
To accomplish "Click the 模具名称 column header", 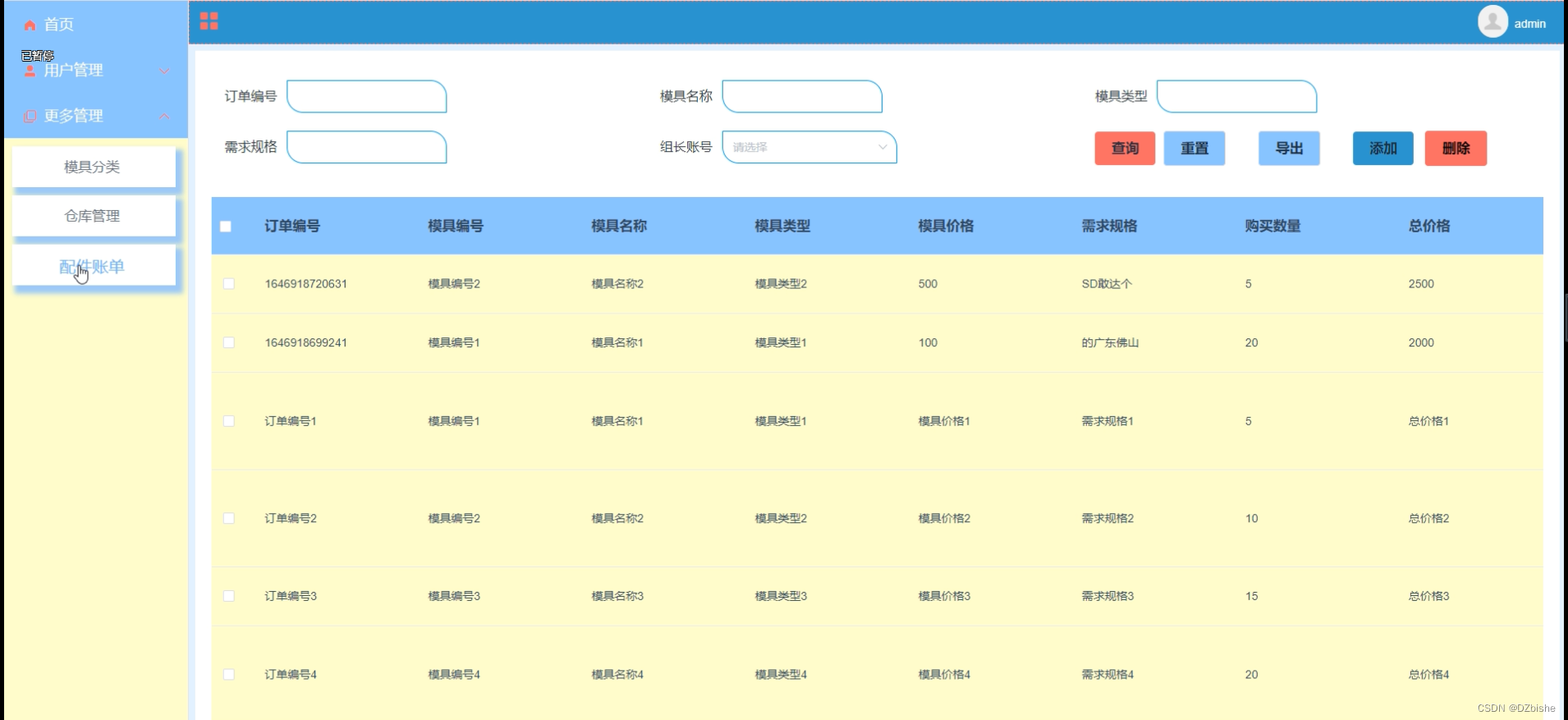I will 619,226.
